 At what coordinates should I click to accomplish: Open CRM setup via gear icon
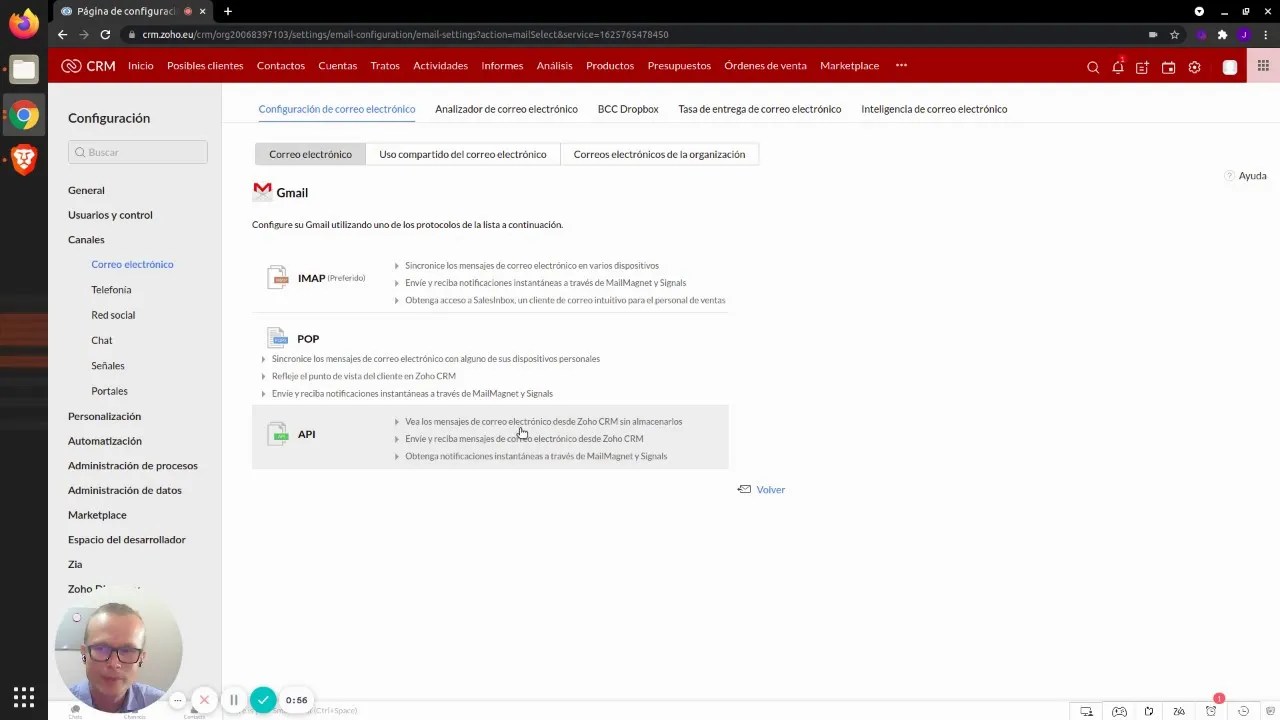click(1194, 67)
